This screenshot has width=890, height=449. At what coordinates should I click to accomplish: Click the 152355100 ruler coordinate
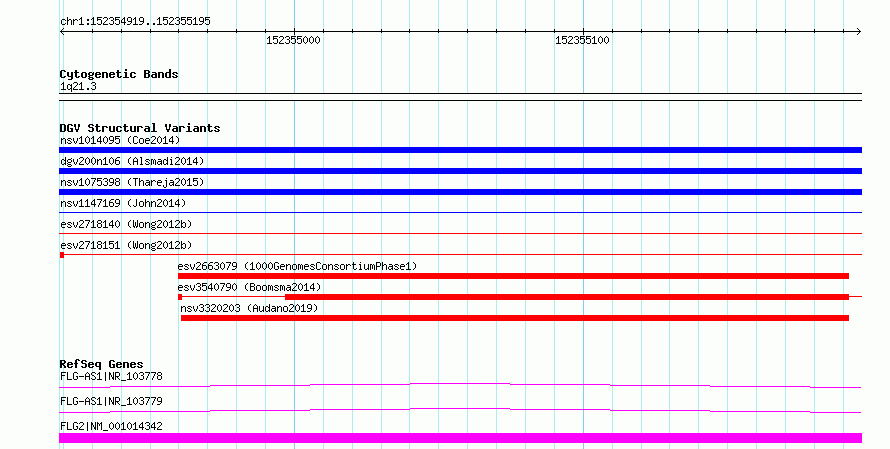click(x=582, y=40)
